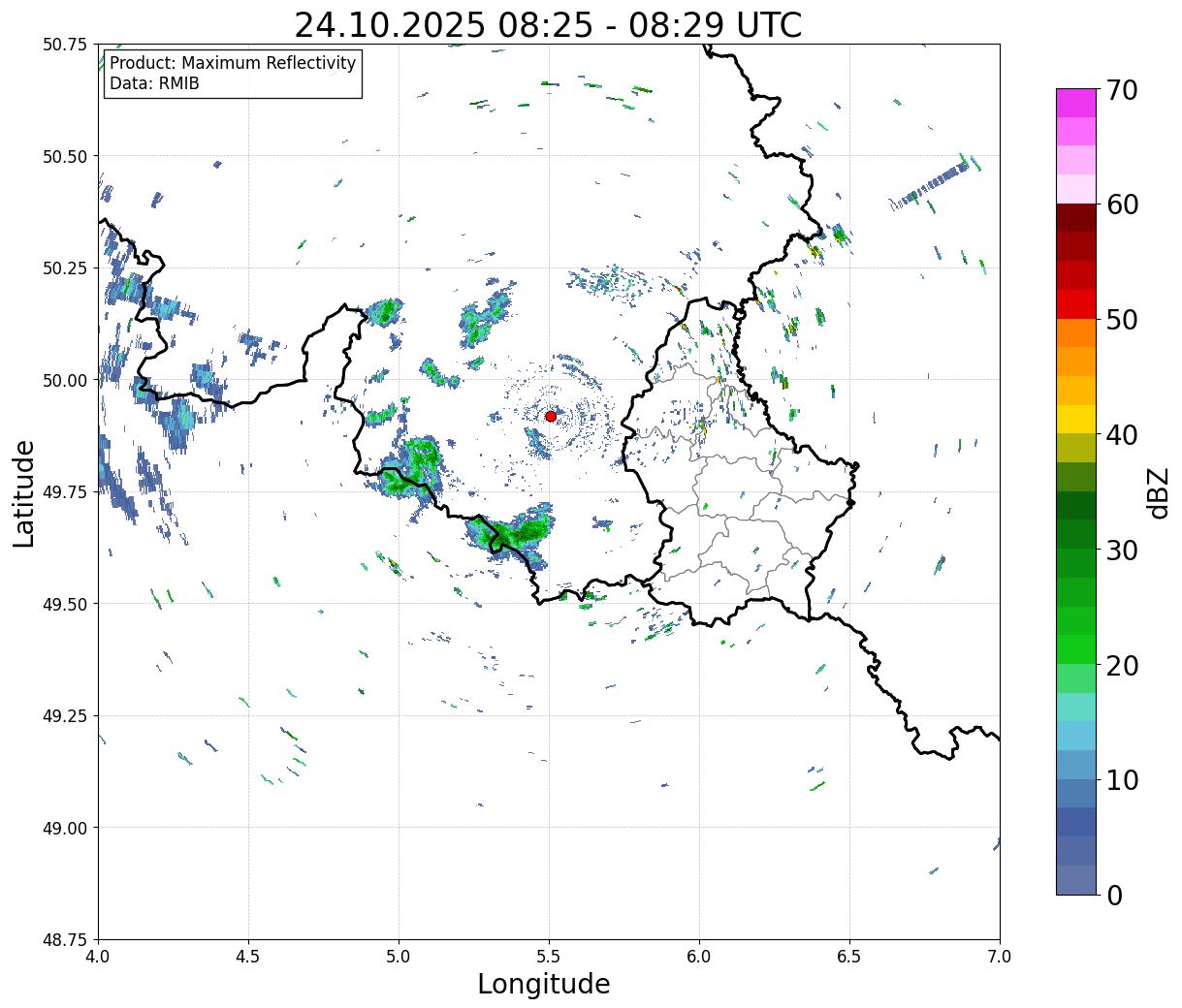Click the latitude tick label 50.00
The width and height of the screenshot is (1182, 1008).
coord(65,380)
